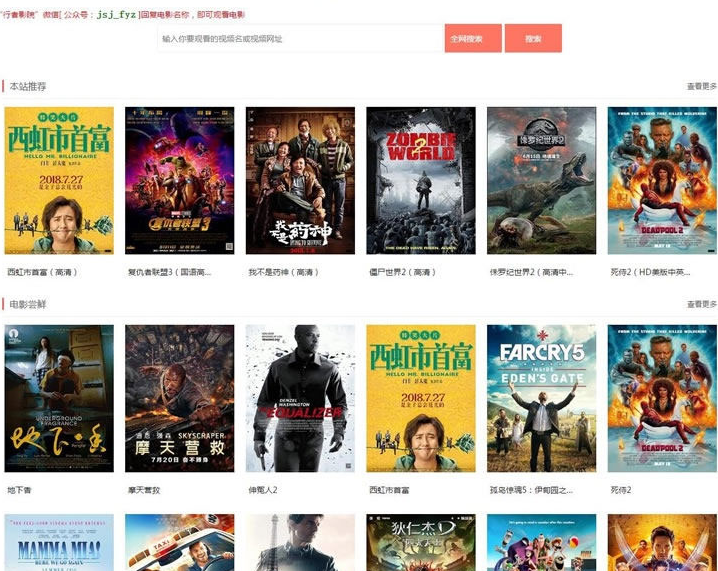Image resolution: width=718 pixels, height=571 pixels.
Task: Open 西虹市首富 poster in 电影尝鲜 section
Action: tap(421, 398)
